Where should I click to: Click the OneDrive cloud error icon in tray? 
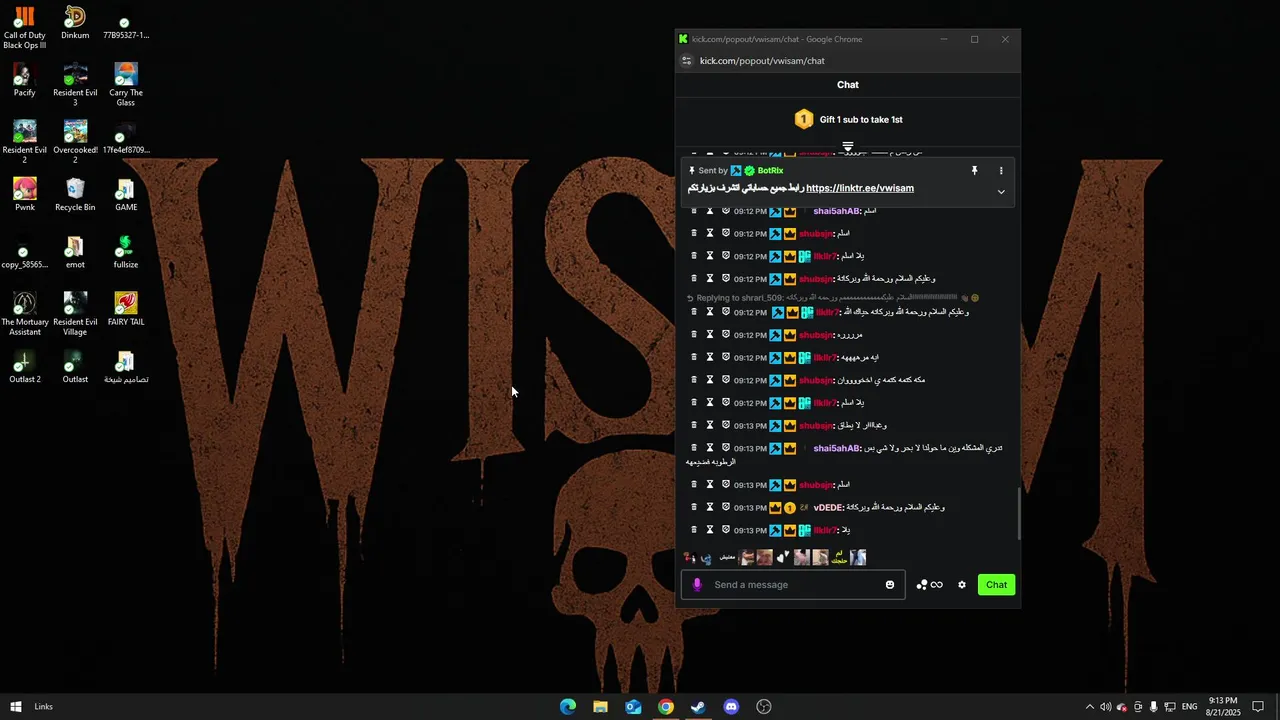pos(1121,707)
